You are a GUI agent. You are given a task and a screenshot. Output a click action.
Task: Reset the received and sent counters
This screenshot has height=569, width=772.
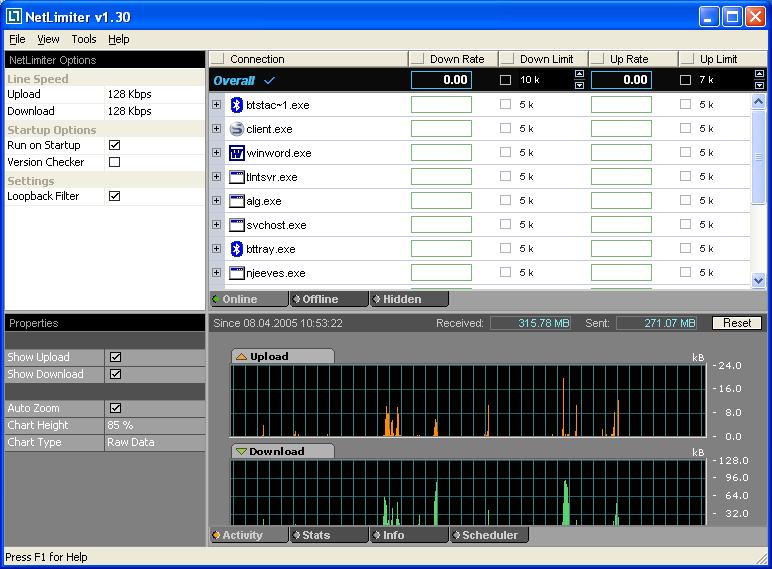737,323
